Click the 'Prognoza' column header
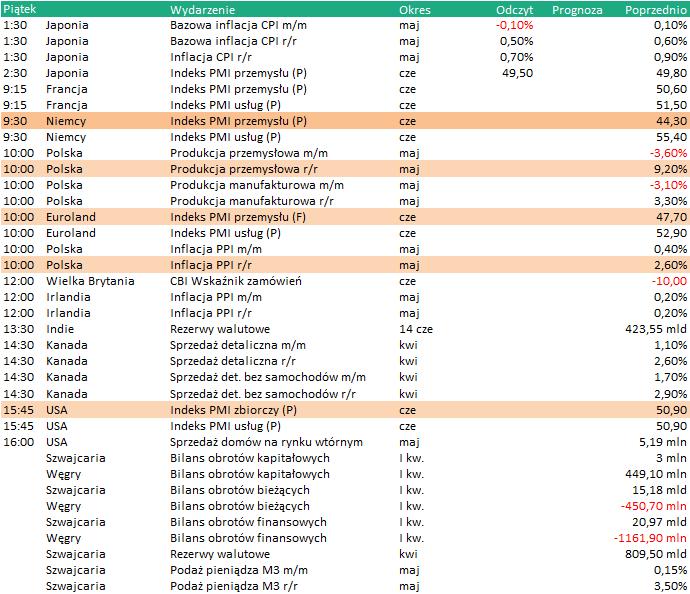 pyautogui.click(x=577, y=10)
